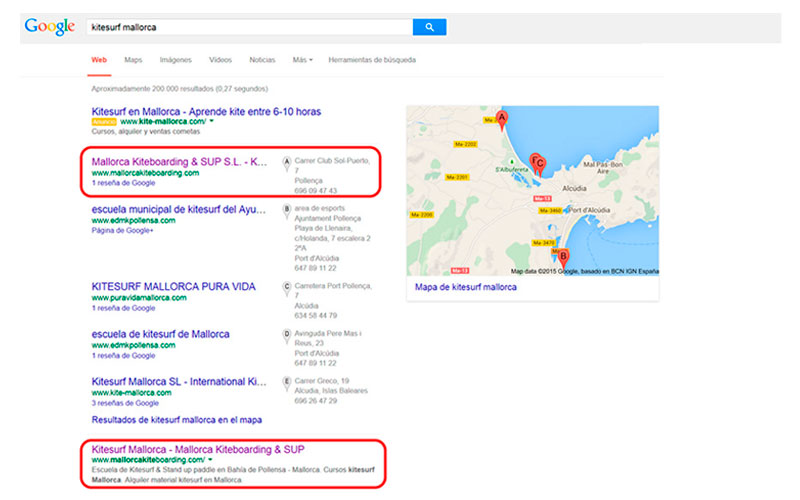
Task: Open the ad dropdown arrow next to kite-mallorca.com
Action: (x=211, y=121)
